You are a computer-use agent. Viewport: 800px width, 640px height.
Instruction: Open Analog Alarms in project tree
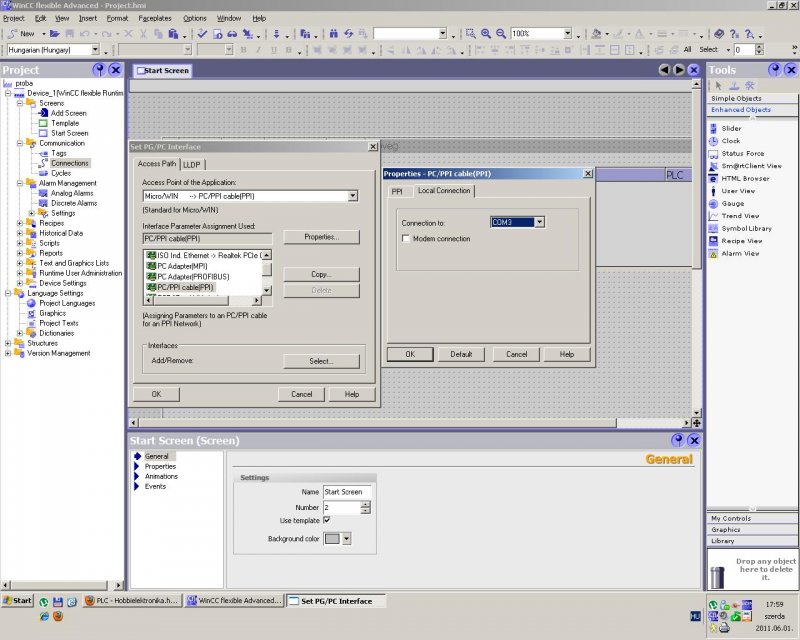[72, 193]
